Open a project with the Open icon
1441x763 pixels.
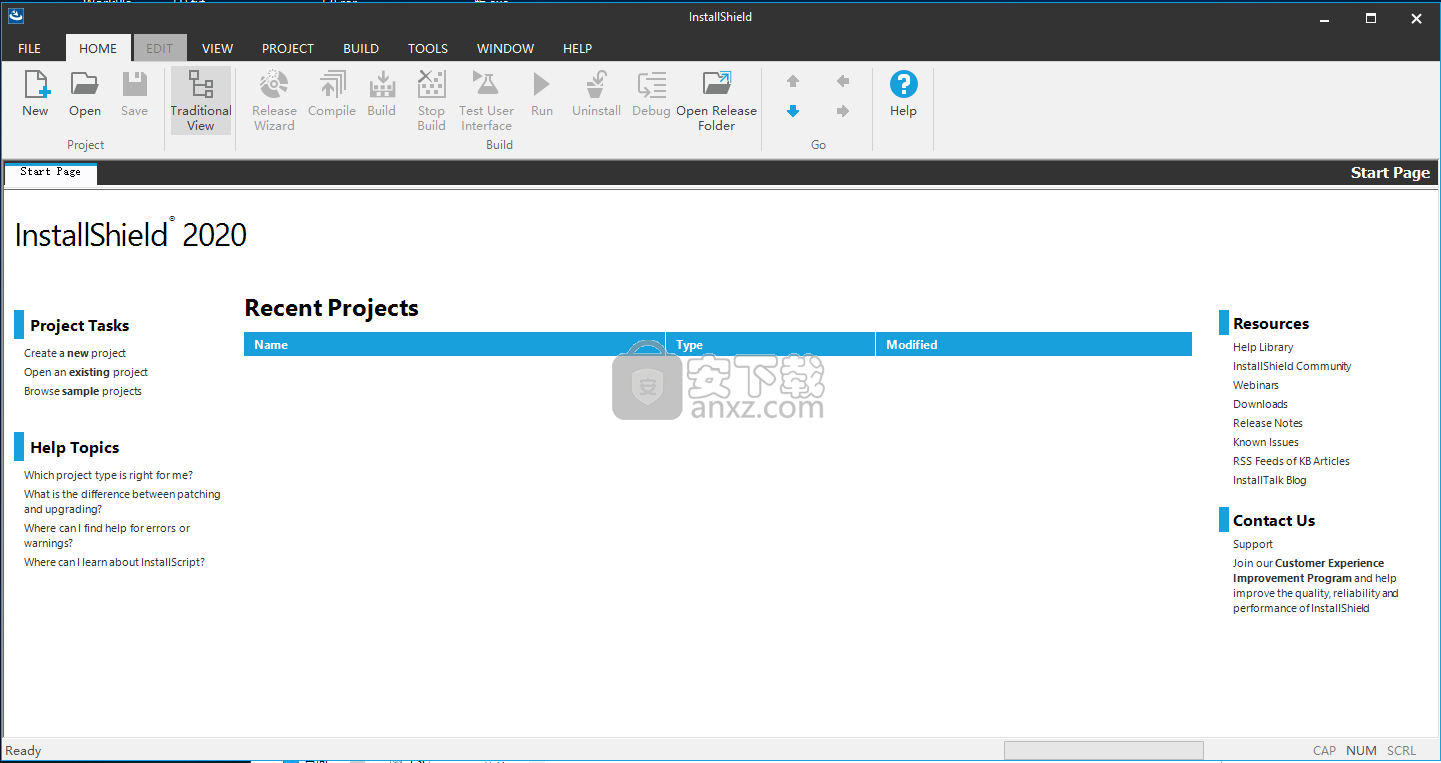[x=85, y=85]
